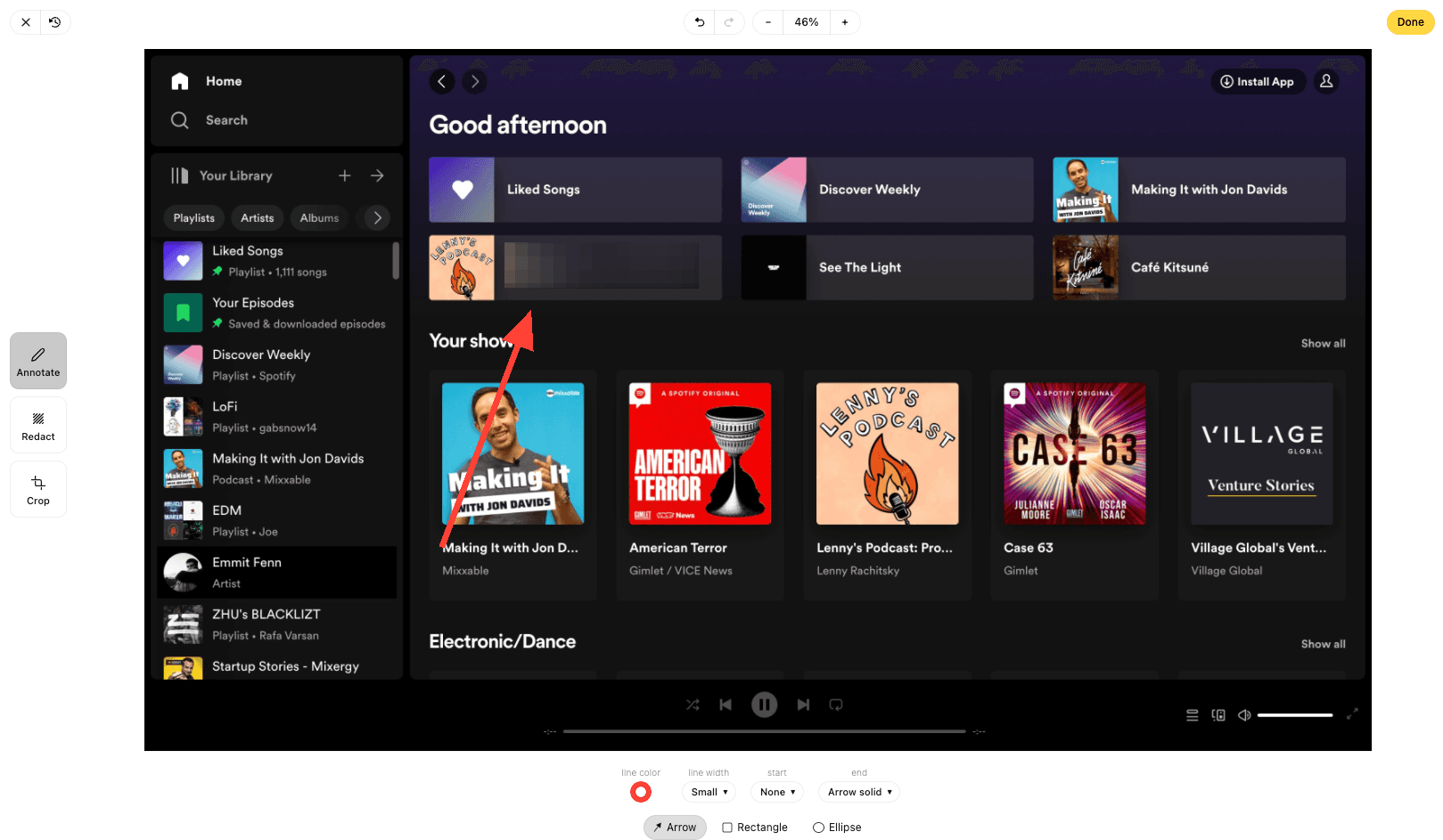Open the line width Small dropdown
This screenshot has width=1443, height=840.
(709, 792)
